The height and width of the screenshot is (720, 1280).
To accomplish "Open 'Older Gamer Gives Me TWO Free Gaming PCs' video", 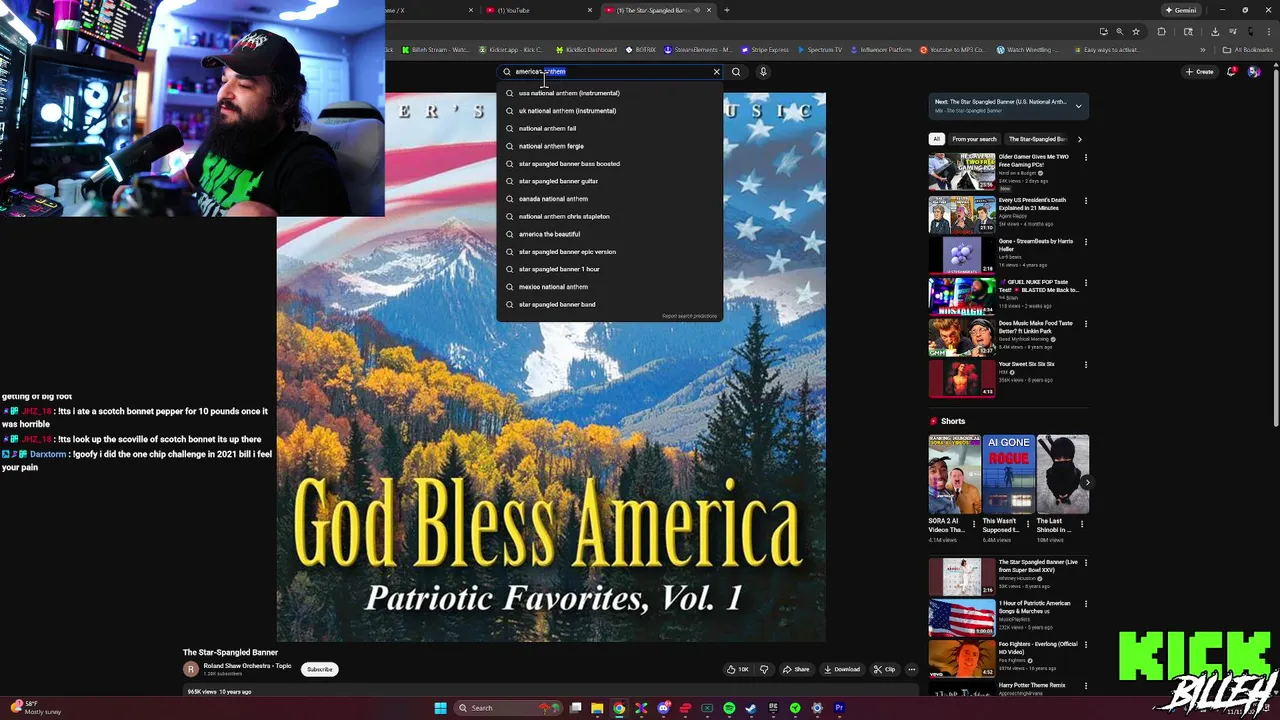I will [962, 171].
